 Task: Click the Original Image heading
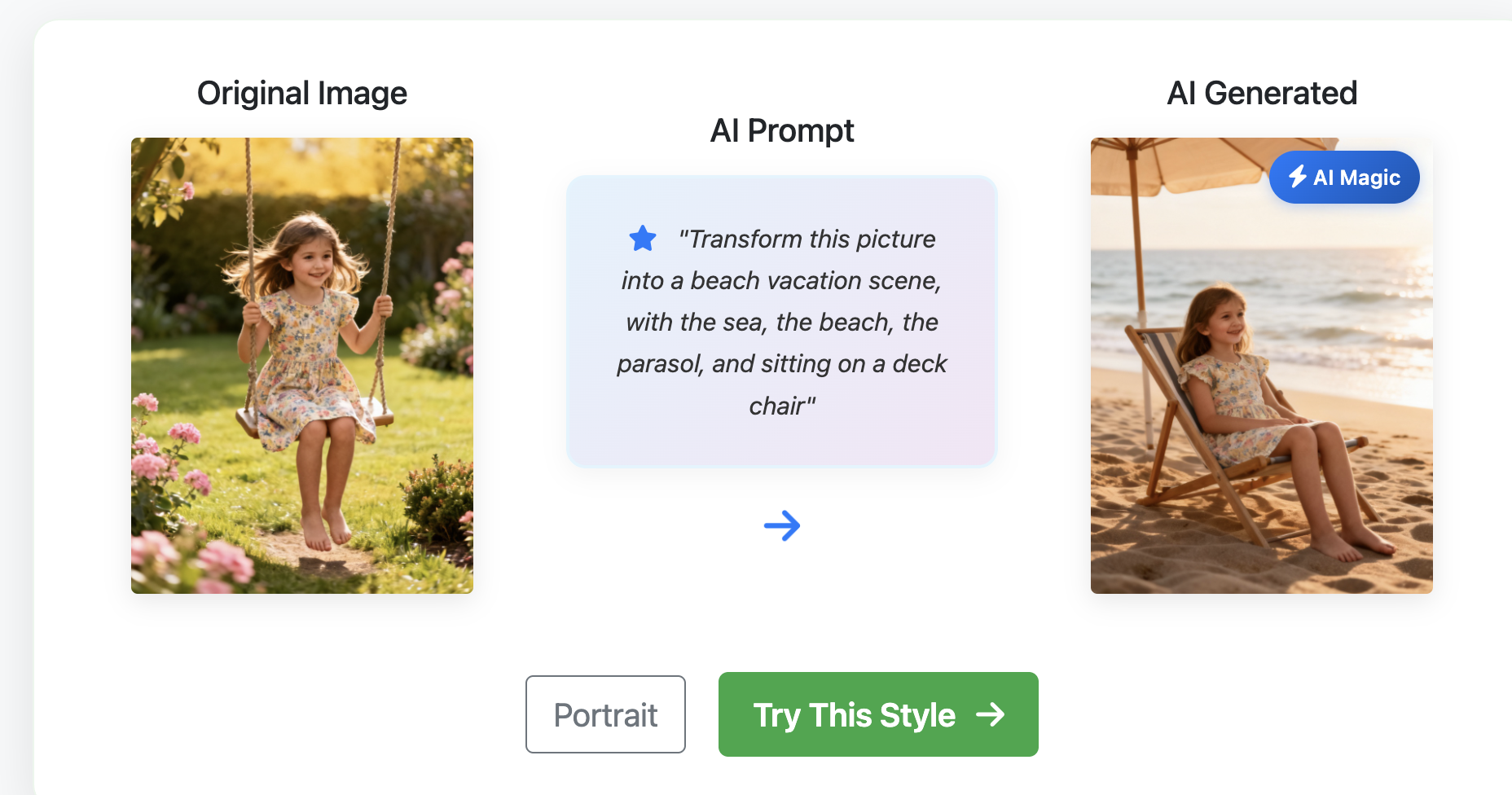pos(302,93)
